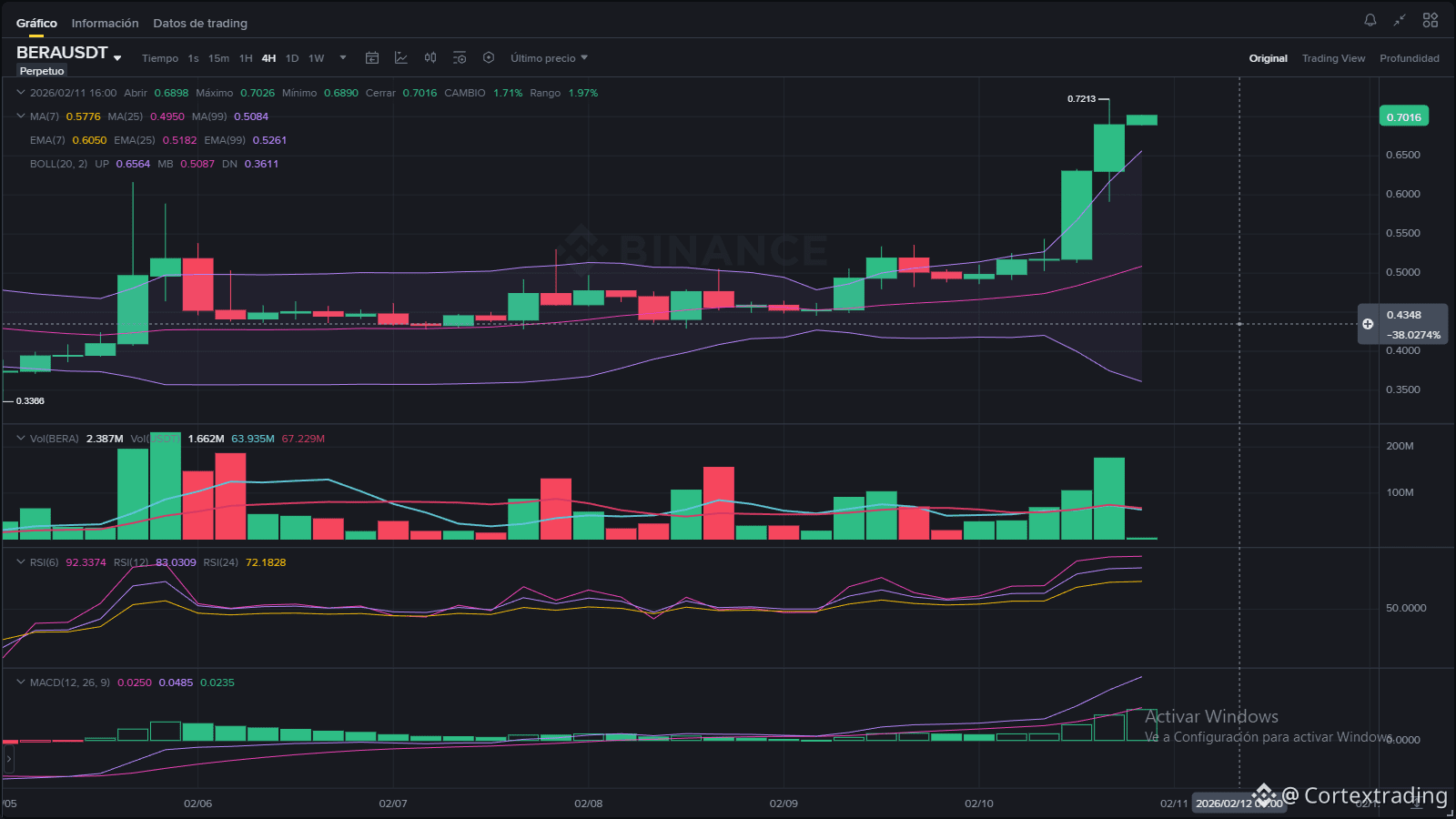This screenshot has width=1456, height=819.
Task: Switch to the Gráfico tab
Action: pyautogui.click(x=36, y=24)
